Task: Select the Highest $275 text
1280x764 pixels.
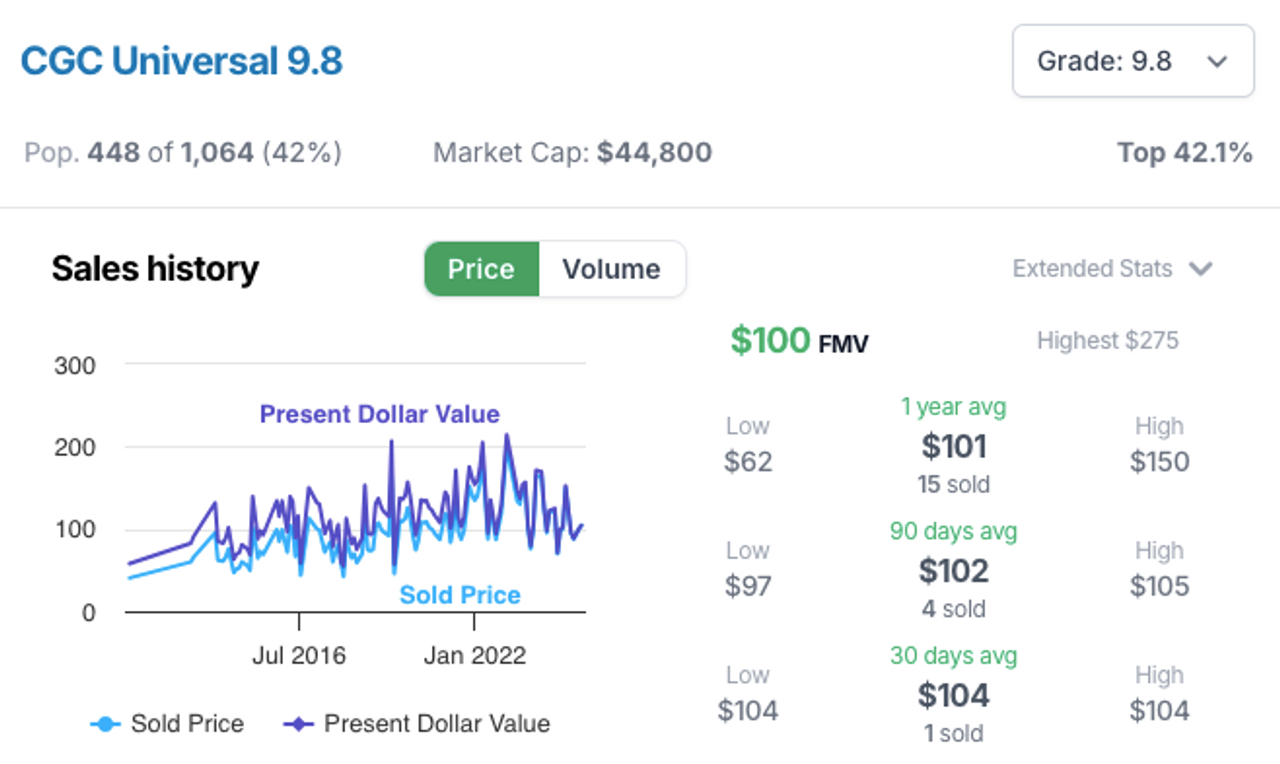Action: 1108,341
